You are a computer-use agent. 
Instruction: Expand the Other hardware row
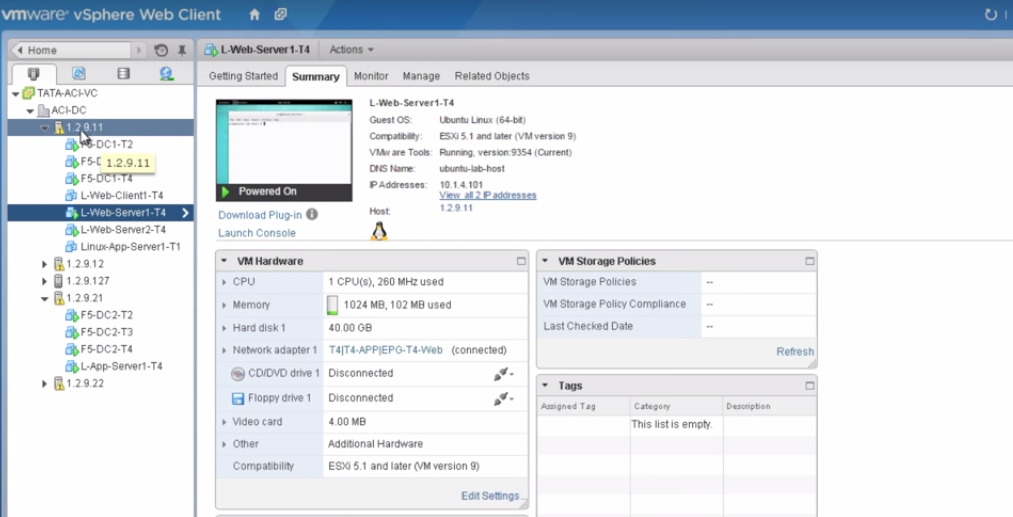(x=224, y=445)
